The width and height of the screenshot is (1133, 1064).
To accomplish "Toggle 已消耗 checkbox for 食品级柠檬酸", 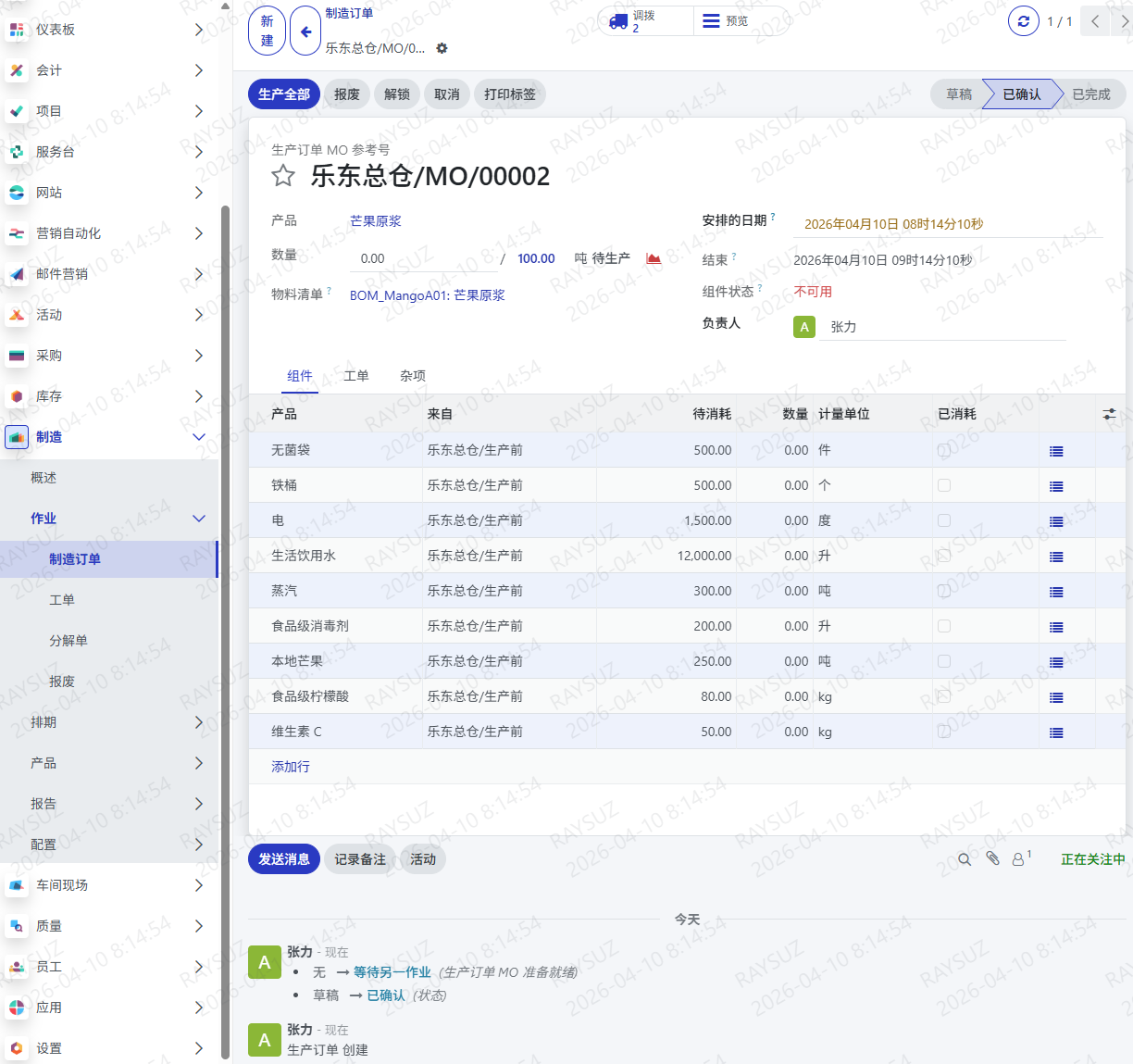I will click(x=944, y=696).
